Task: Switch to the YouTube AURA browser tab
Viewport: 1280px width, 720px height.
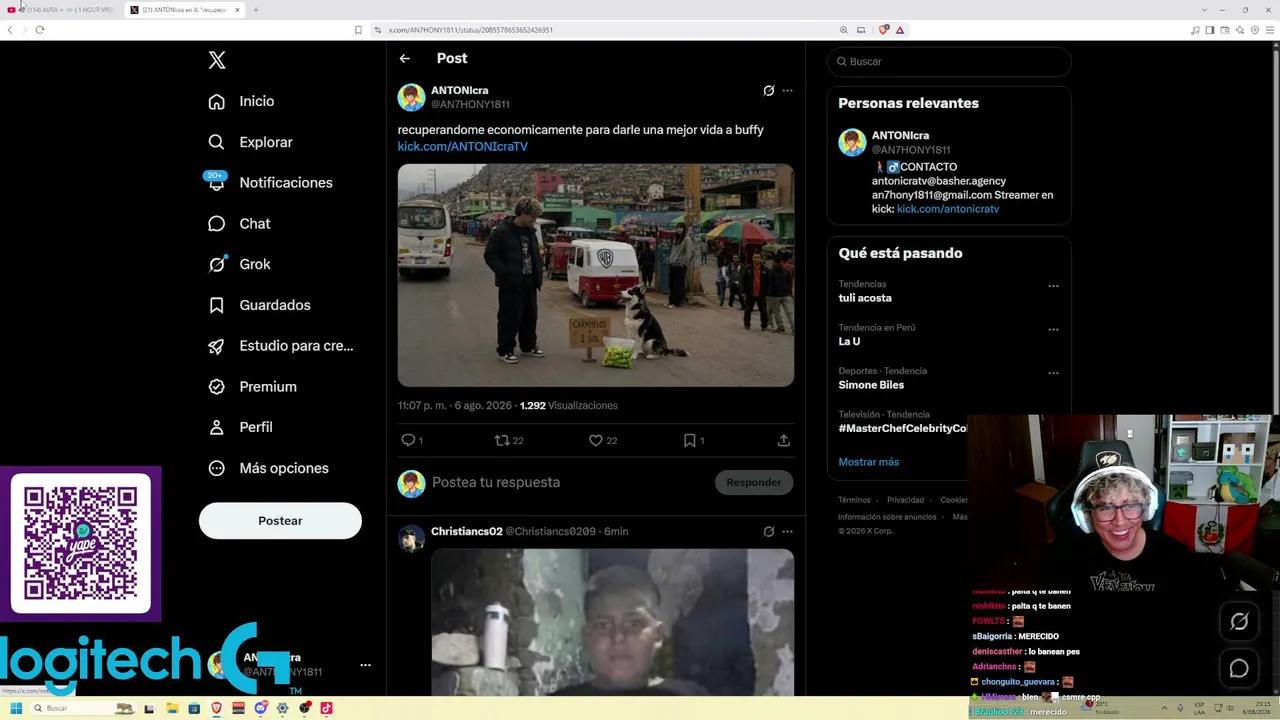Action: tap(62, 10)
